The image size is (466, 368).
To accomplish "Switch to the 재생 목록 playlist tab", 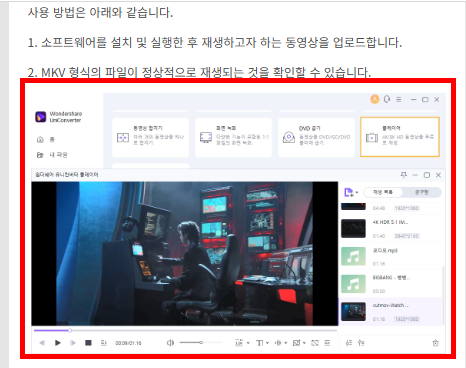I will point(383,192).
